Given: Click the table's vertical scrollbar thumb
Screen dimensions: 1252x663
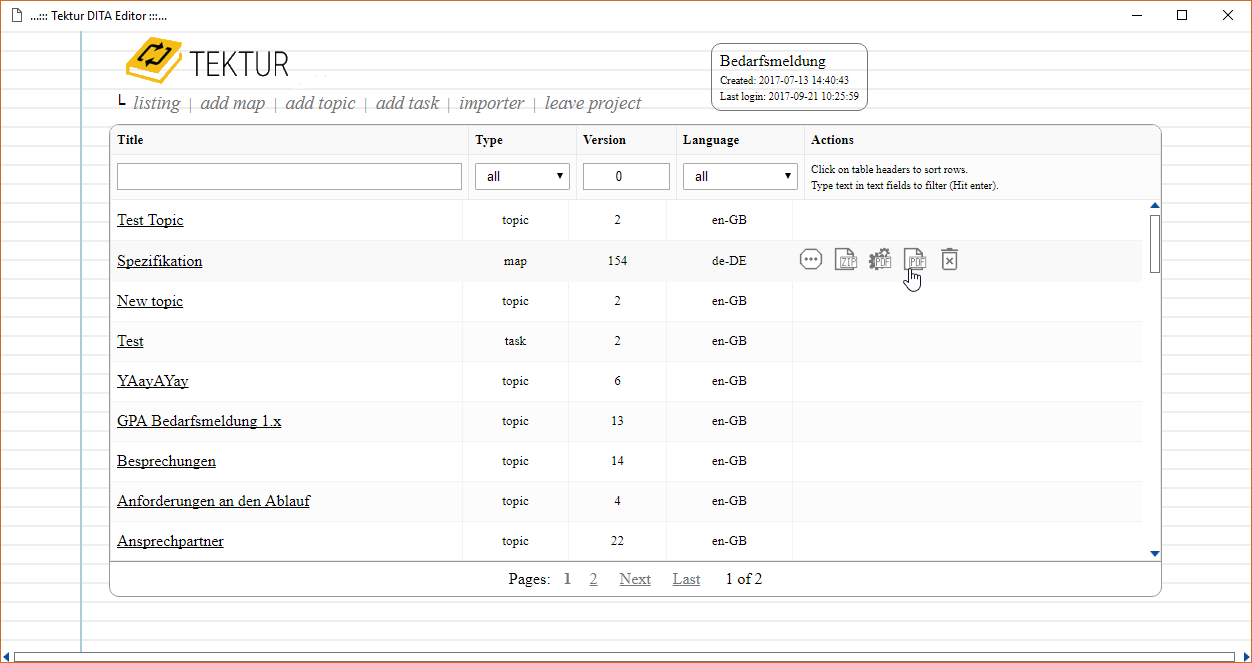Looking at the screenshot, I should tap(1155, 243).
